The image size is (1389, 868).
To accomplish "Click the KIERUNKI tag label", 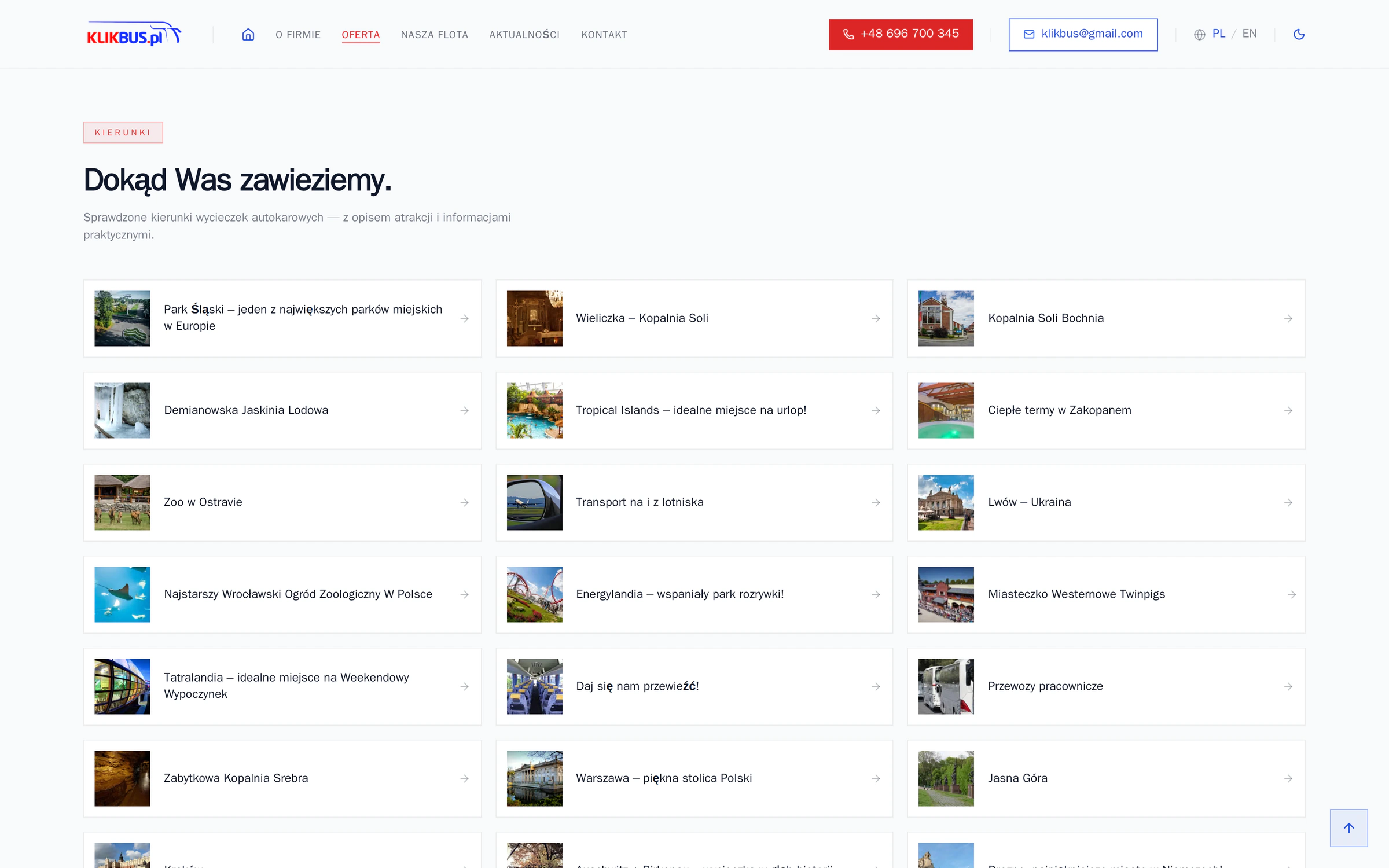I will [123, 133].
